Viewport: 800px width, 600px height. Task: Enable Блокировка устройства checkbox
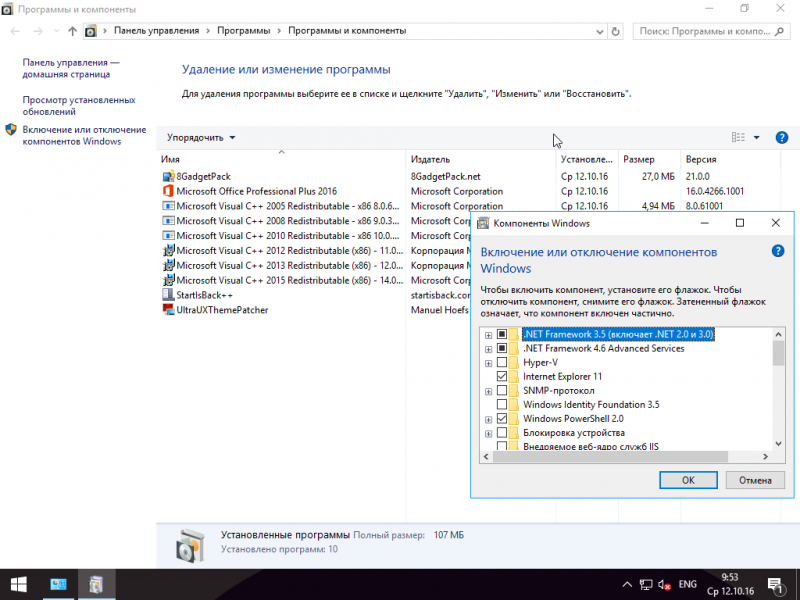[x=502, y=433]
